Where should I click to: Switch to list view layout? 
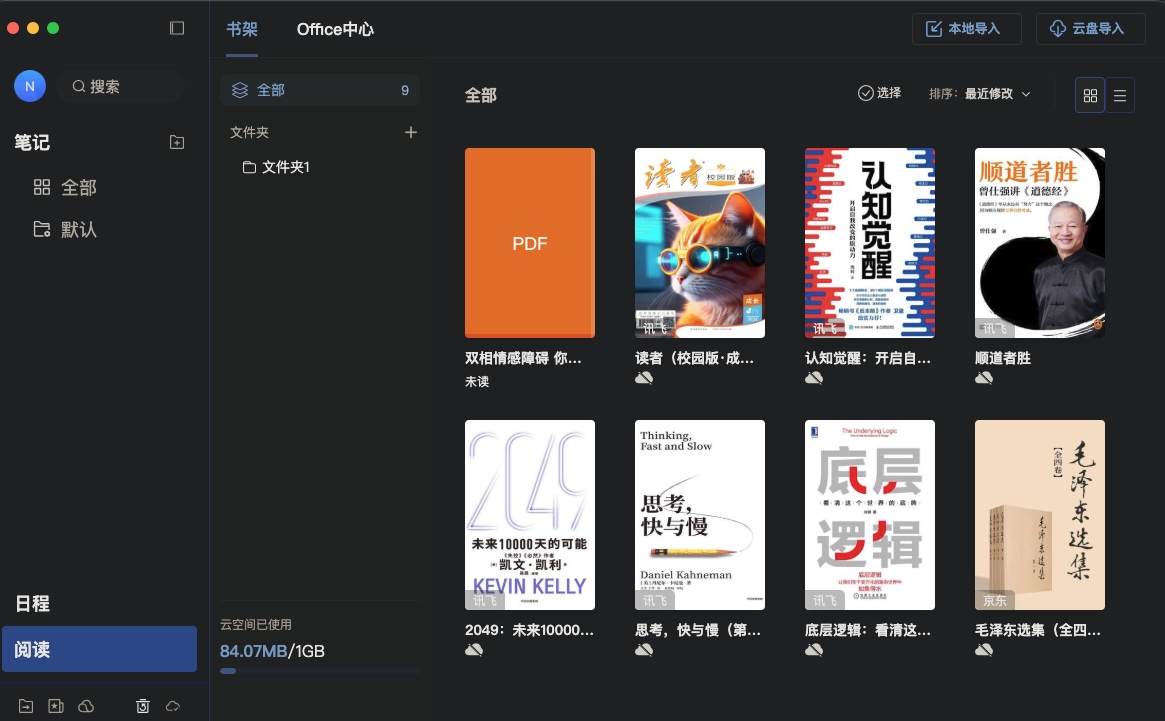[x=1120, y=95]
